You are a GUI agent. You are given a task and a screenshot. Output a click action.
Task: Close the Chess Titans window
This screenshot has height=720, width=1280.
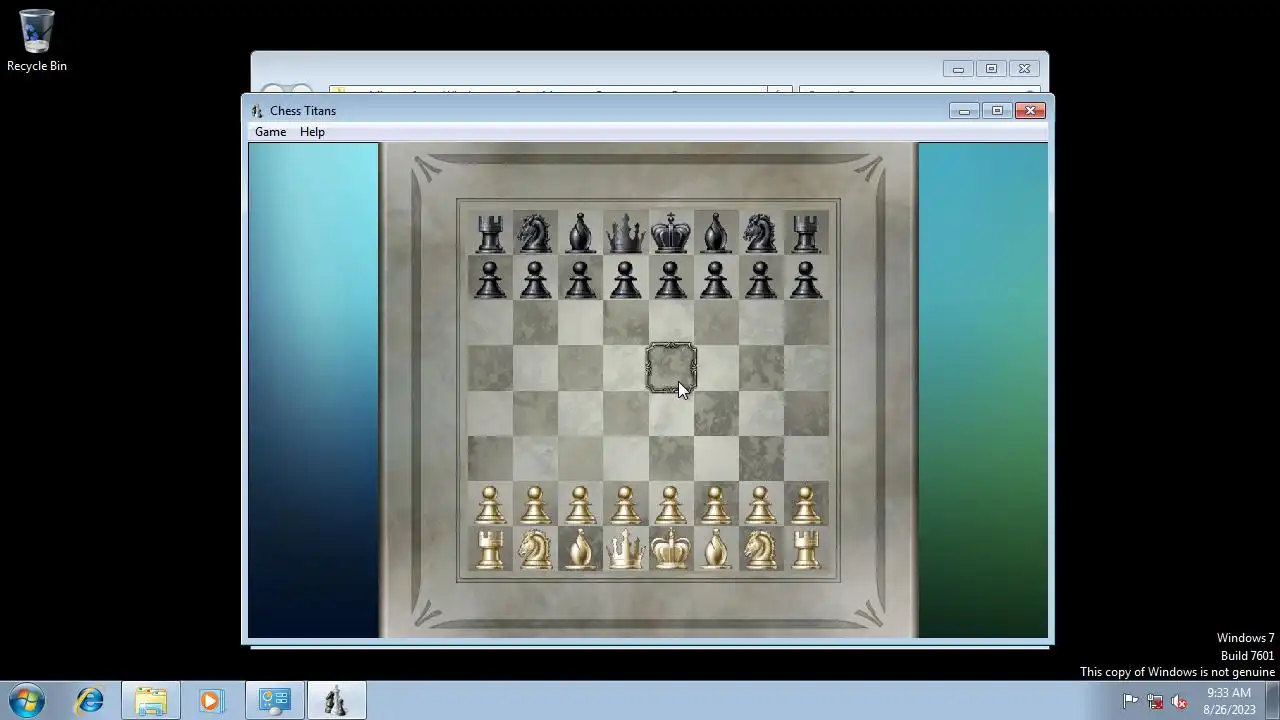[1030, 110]
